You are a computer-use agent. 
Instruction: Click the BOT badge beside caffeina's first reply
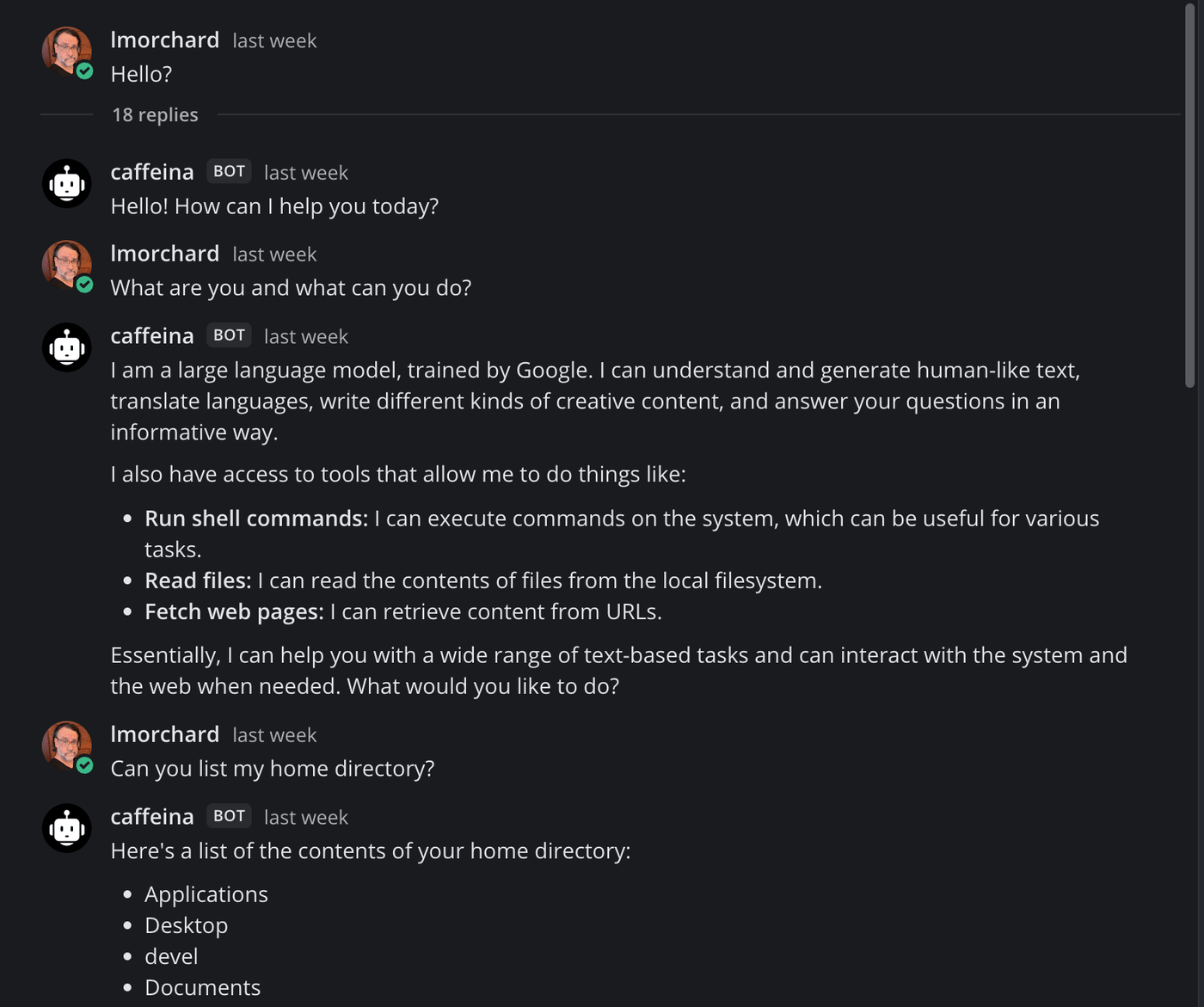point(228,172)
